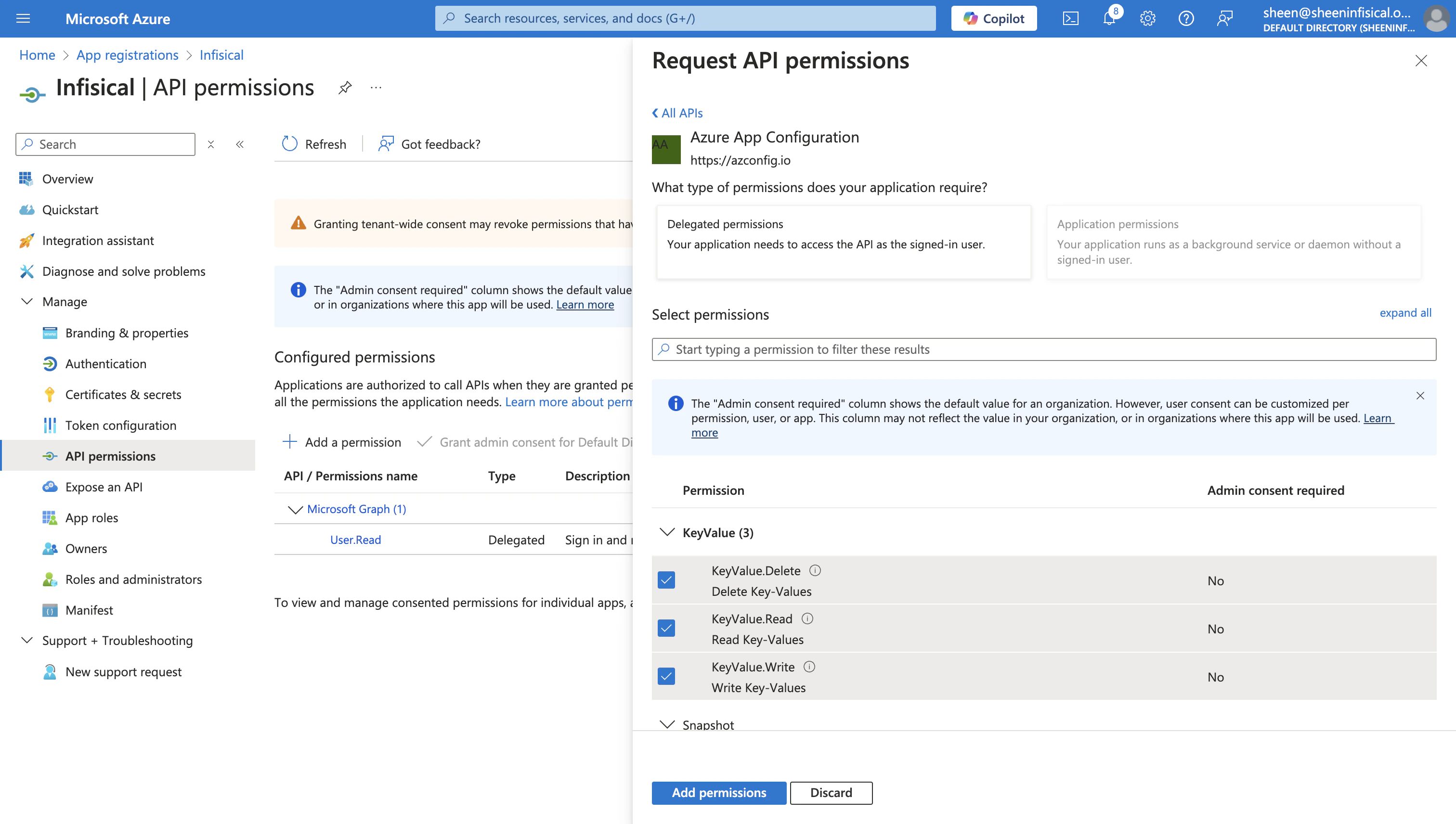Open Cloud Shell from the top bar
Image resolution: width=1456 pixels, height=824 pixels.
point(1070,19)
